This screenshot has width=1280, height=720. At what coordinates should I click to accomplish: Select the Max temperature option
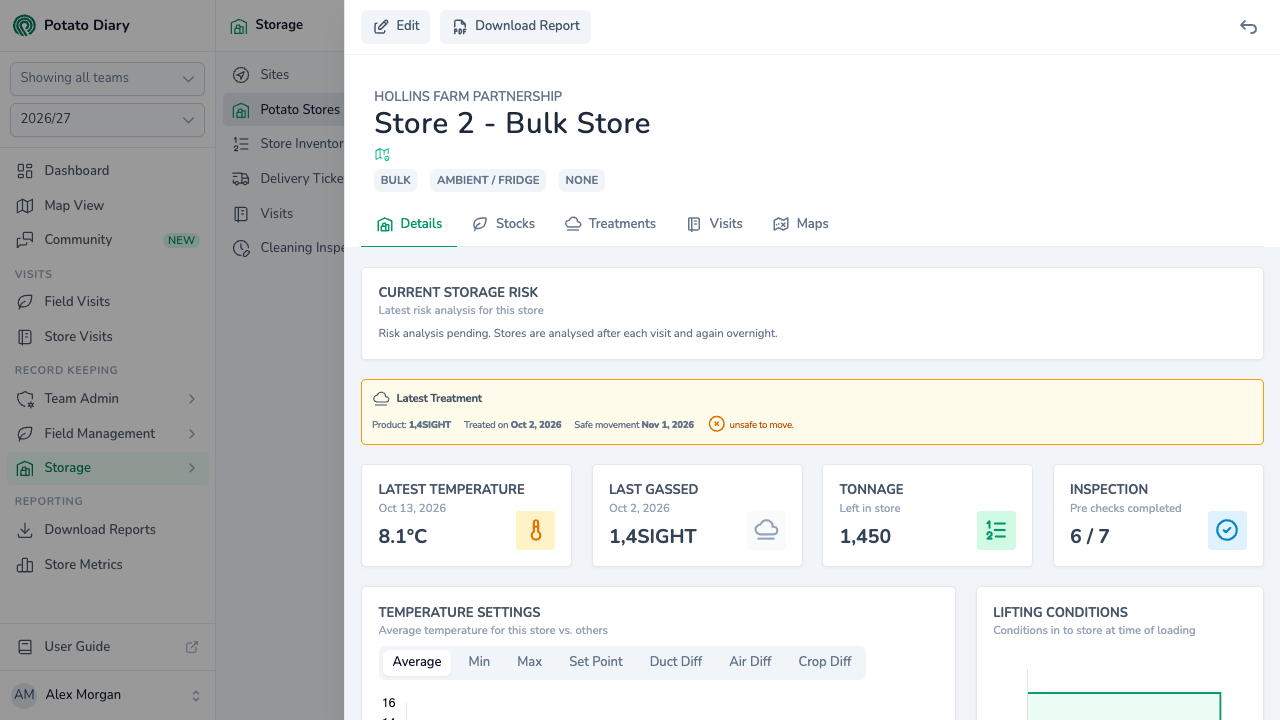[529, 662]
